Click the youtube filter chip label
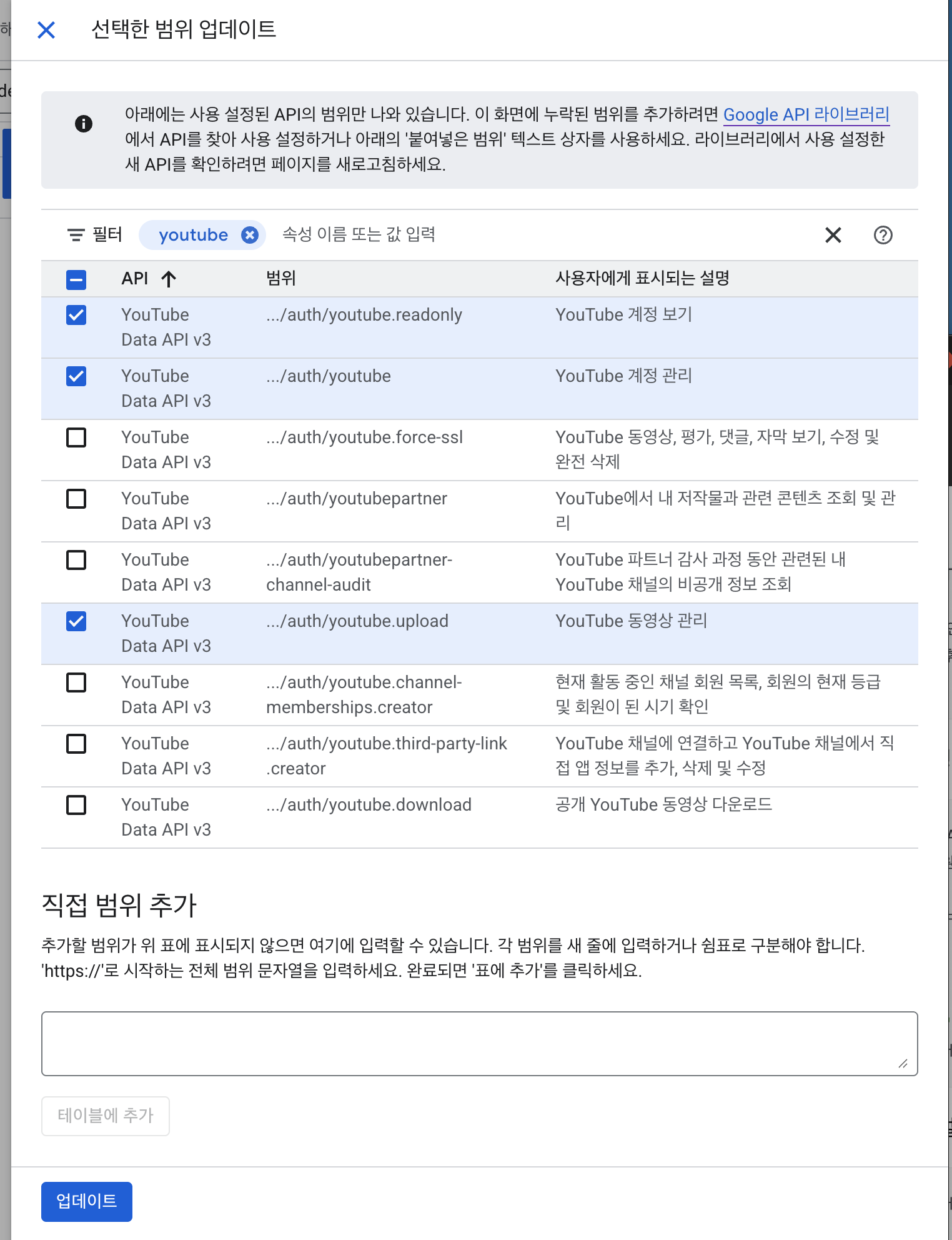Image resolution: width=952 pixels, height=1240 pixels. click(193, 235)
